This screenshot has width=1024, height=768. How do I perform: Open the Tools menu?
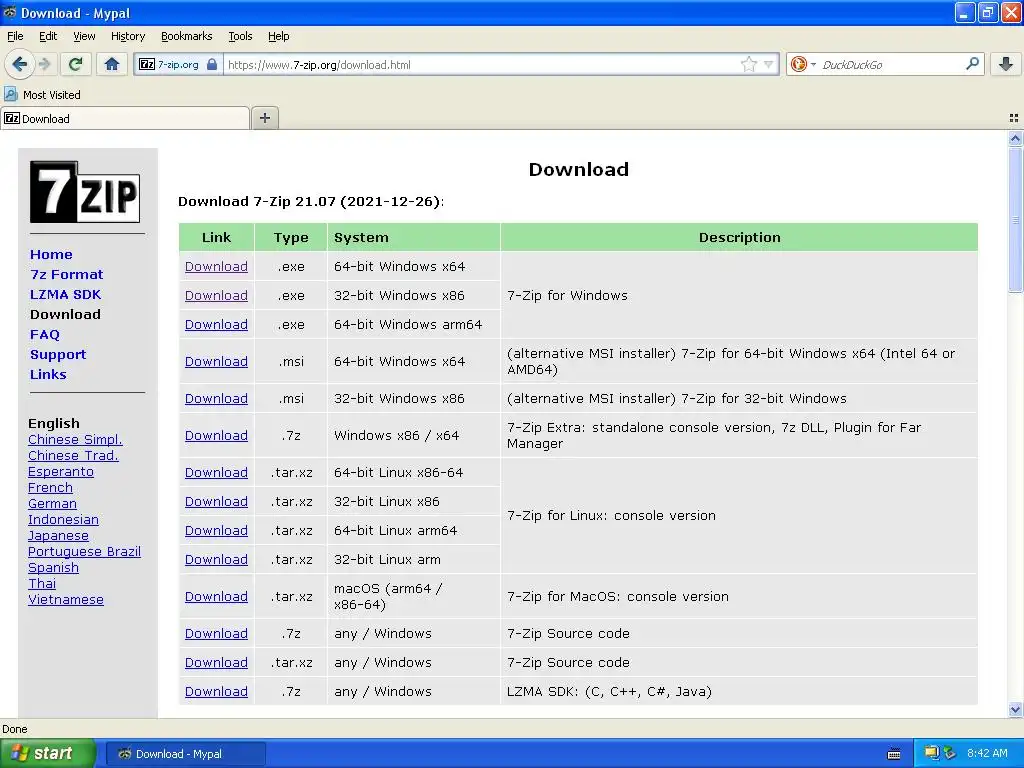tap(240, 36)
